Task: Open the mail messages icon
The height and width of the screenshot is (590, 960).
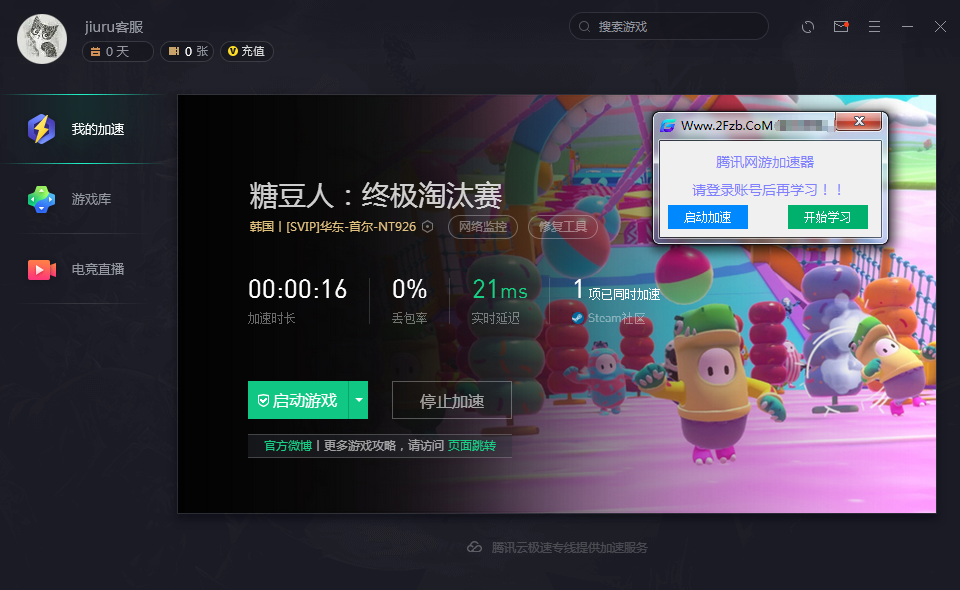Action: click(841, 26)
